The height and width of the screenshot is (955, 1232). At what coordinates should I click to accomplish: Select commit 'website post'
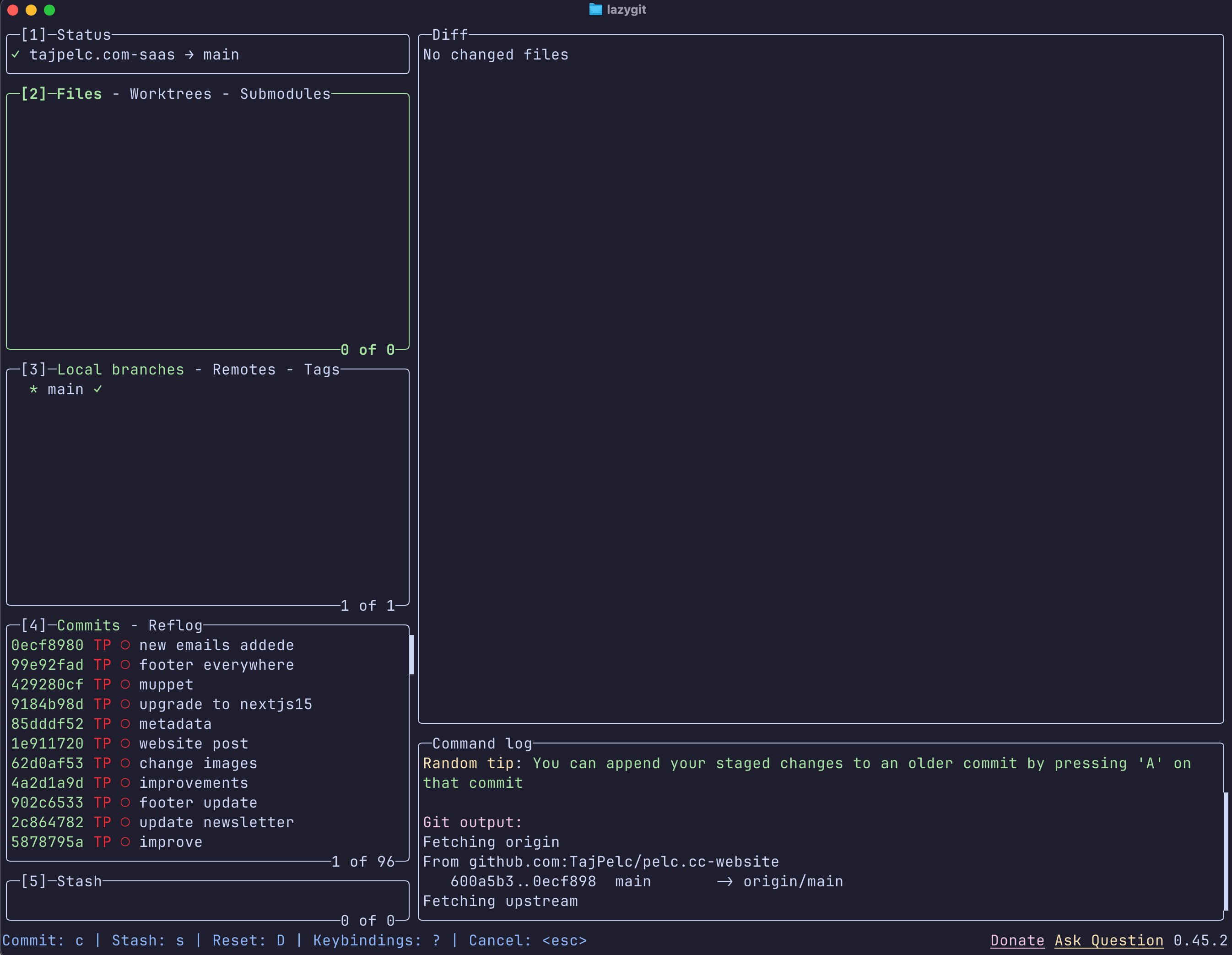click(207, 743)
